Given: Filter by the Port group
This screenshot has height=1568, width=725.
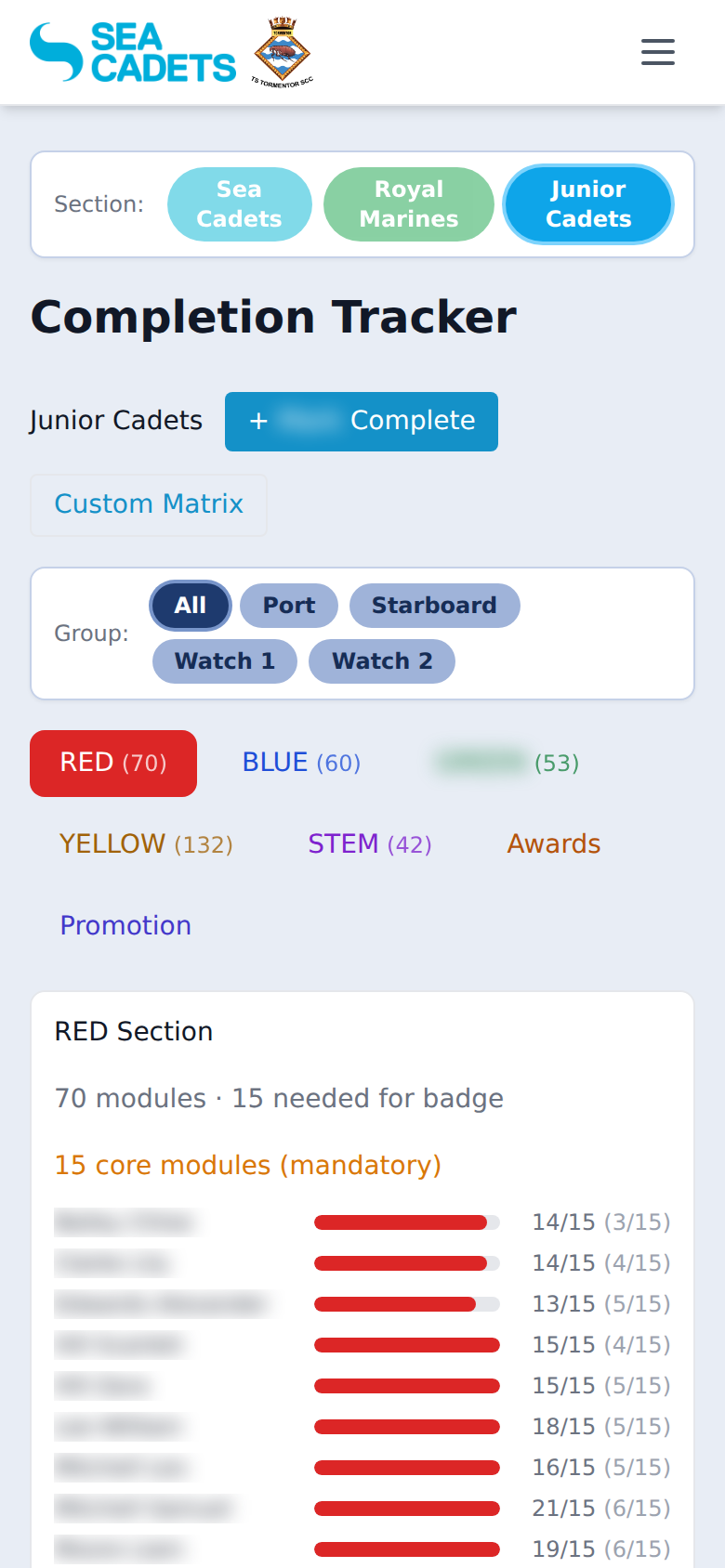Looking at the screenshot, I should [x=288, y=606].
